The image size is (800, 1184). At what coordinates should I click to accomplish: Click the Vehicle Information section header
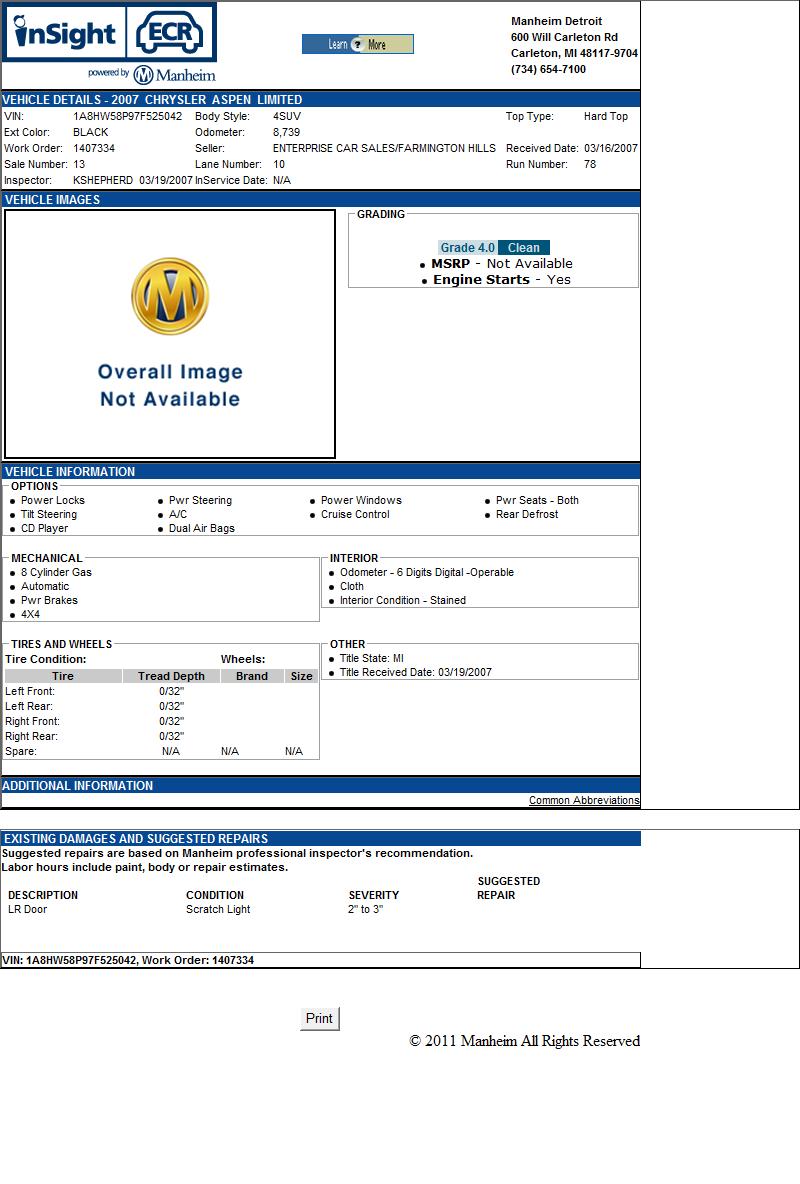point(321,471)
